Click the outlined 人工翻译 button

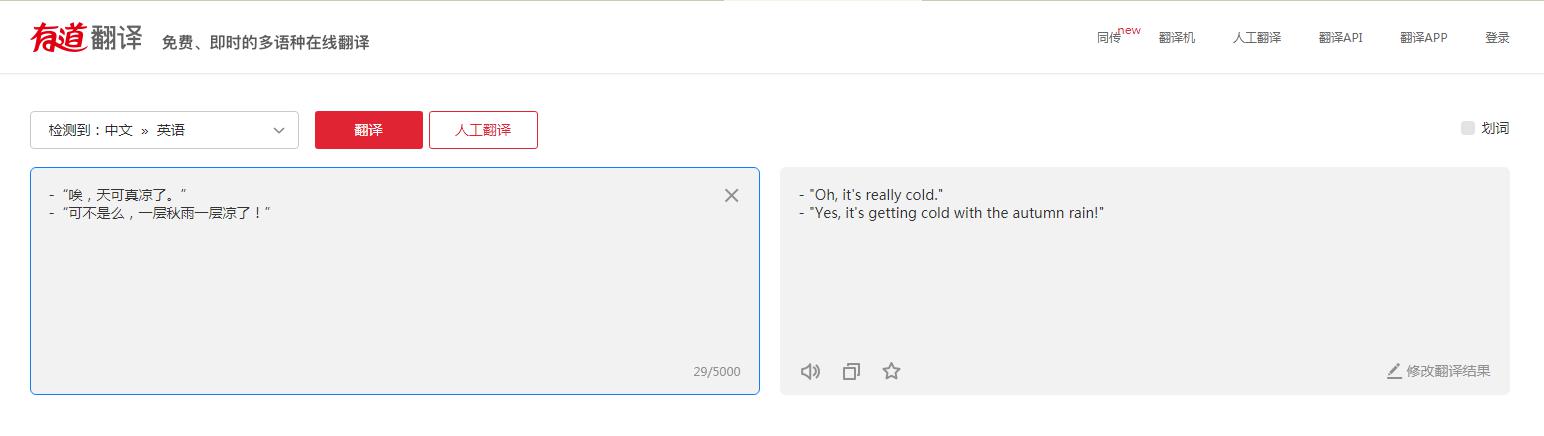pos(483,130)
